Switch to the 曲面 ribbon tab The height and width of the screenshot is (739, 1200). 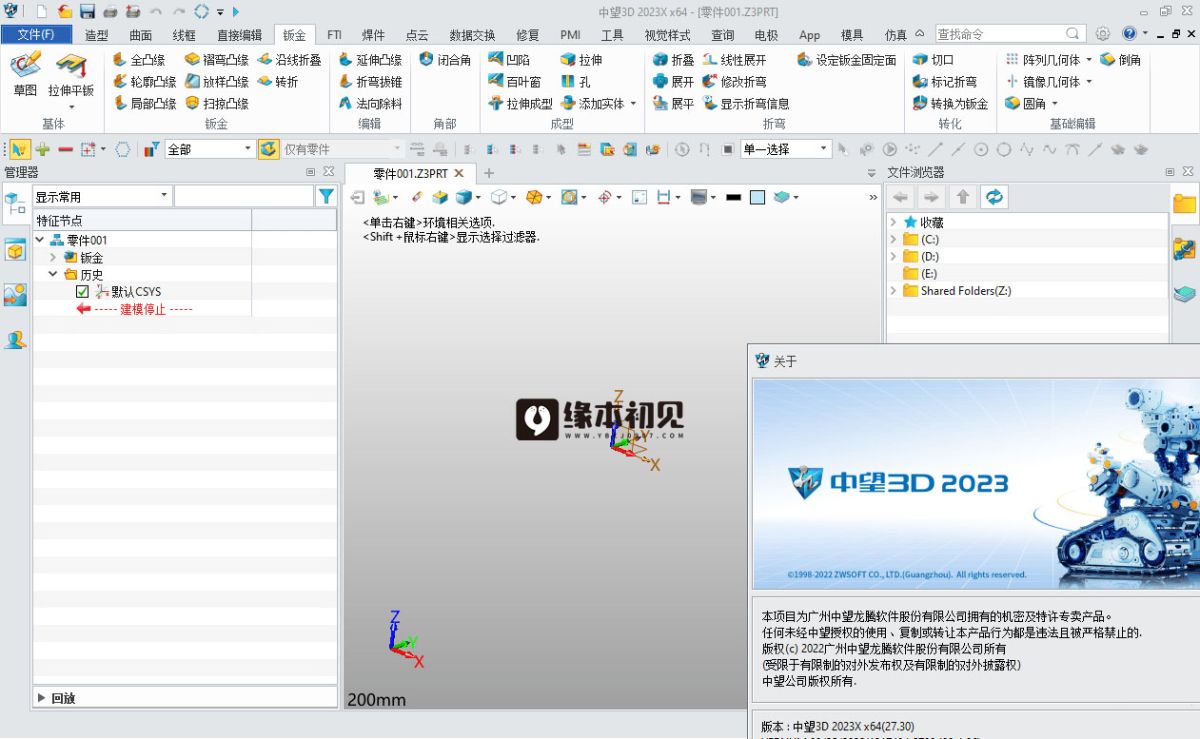tap(141, 35)
